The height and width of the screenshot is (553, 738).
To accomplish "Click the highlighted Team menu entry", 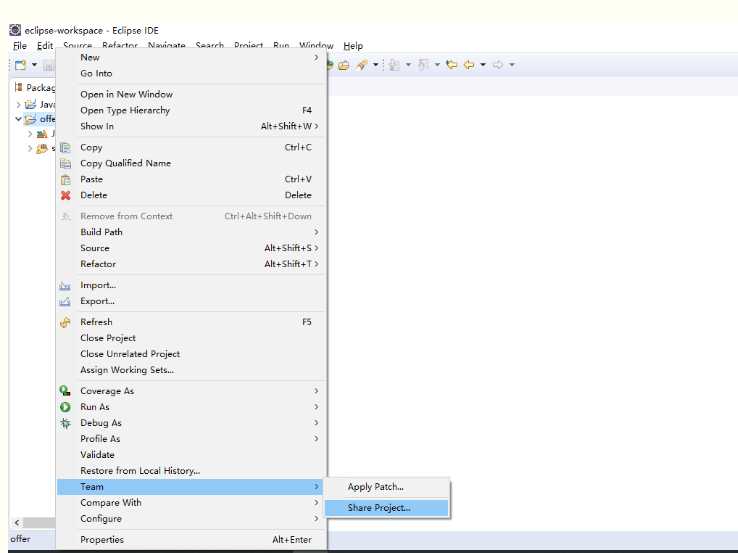I will [x=192, y=487].
